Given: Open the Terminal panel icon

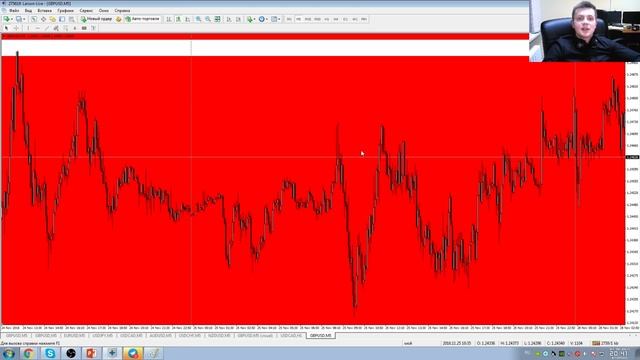Looking at the screenshot, I should 62,19.
